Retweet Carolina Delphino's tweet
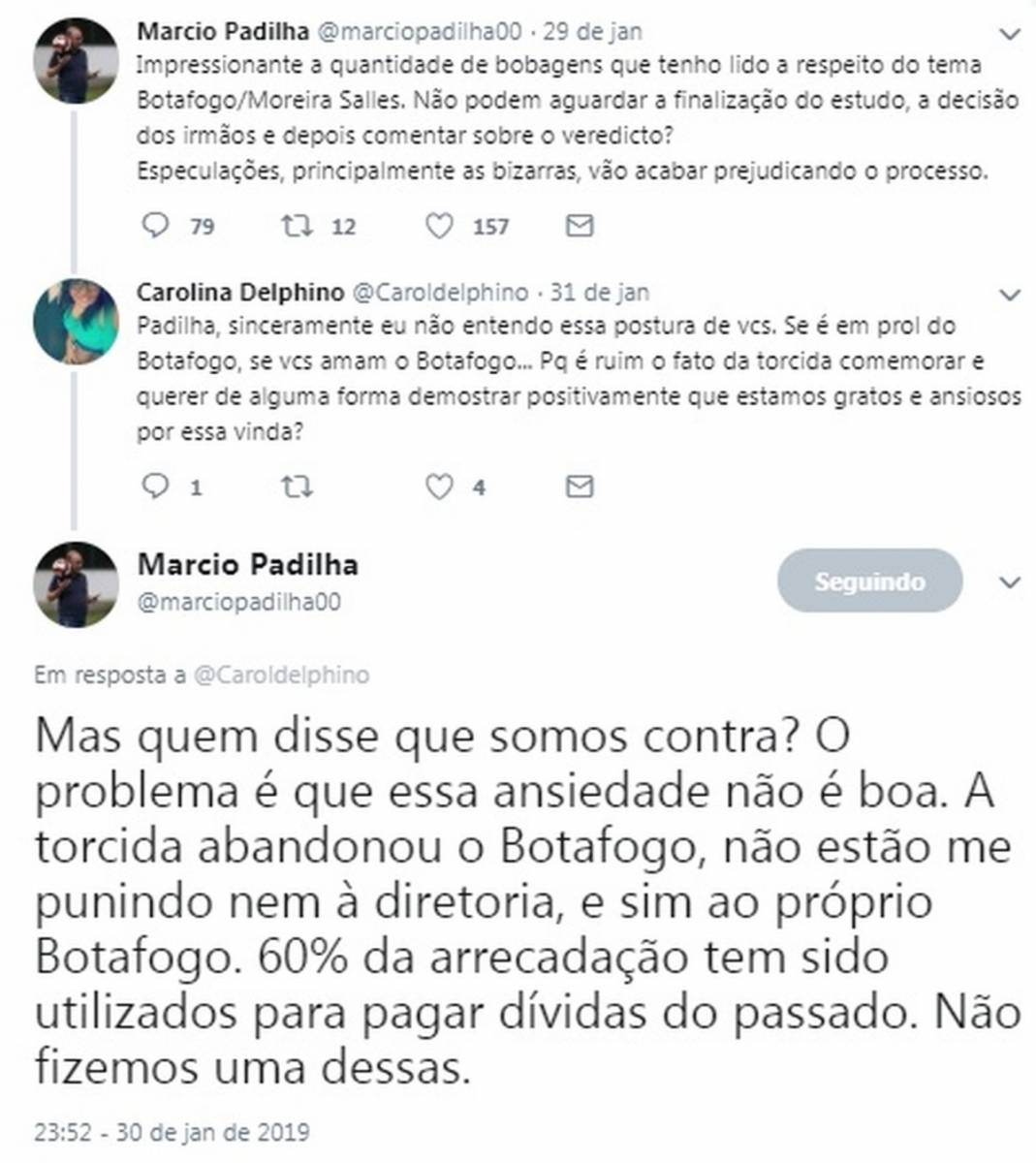This screenshot has width=1036, height=1163. coord(296,486)
